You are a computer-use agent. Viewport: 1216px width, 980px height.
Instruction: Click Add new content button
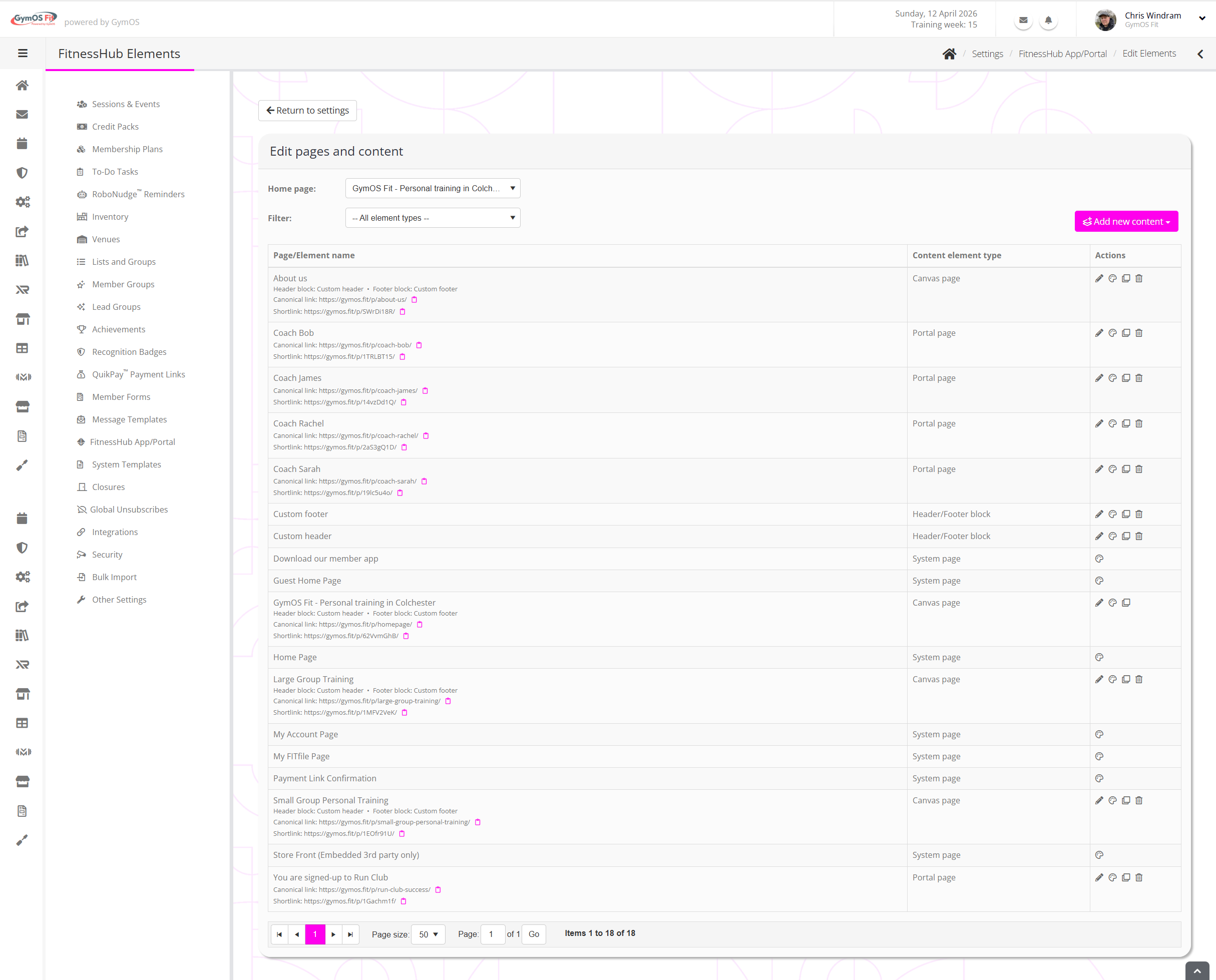pos(1126,221)
